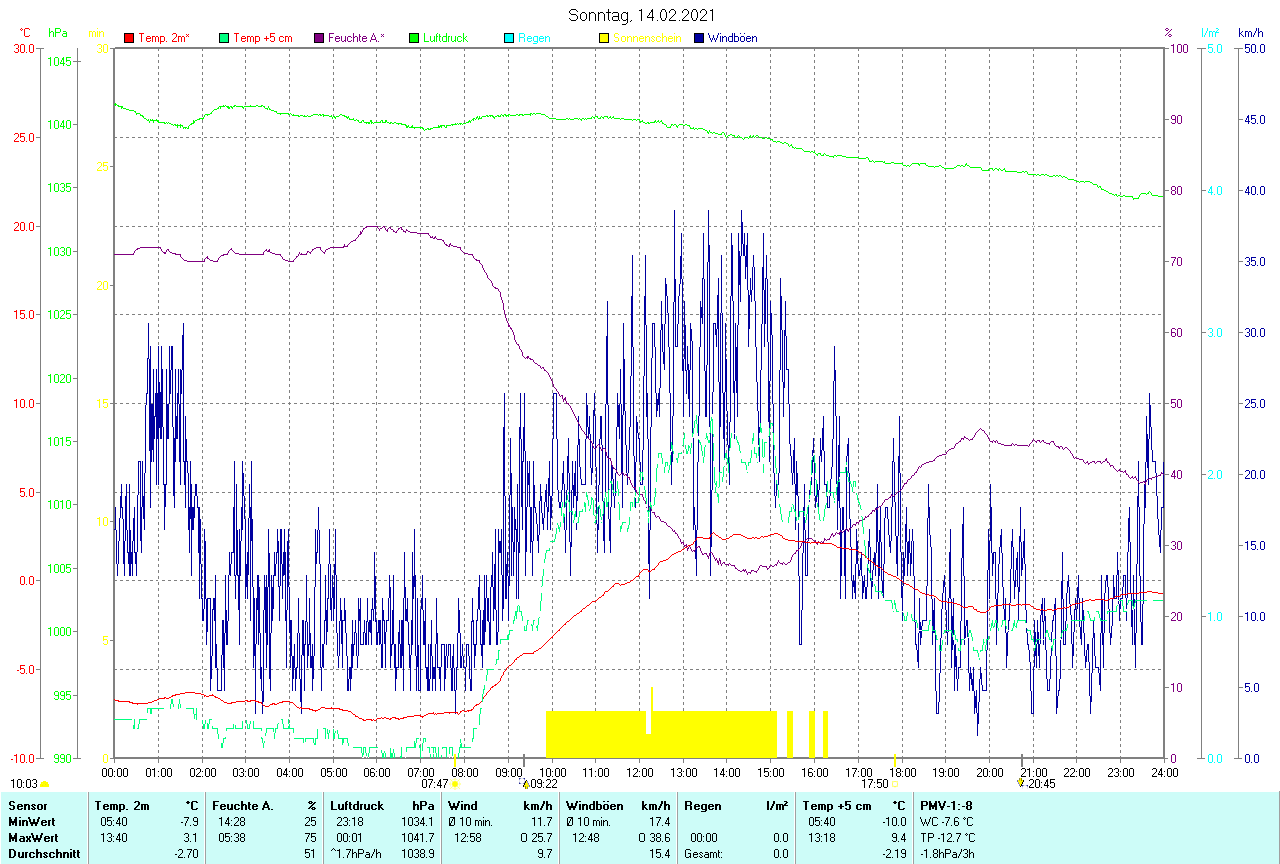Click the 1040 hPa tick label on pressure axis
Image resolution: width=1280 pixels, height=864 pixels.
[x=59, y=124]
